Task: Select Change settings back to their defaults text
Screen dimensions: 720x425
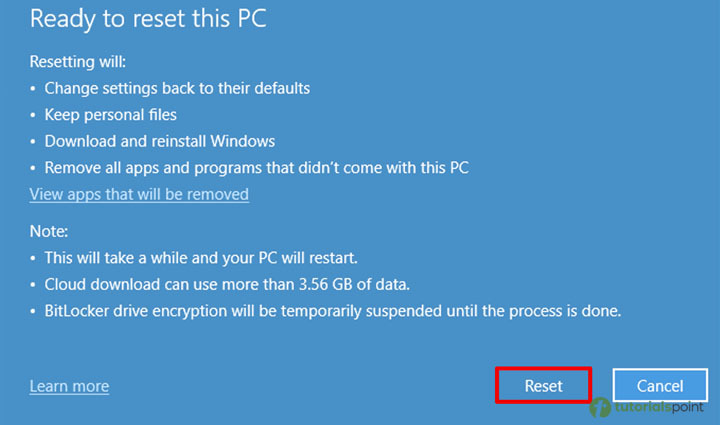Action: tap(177, 88)
